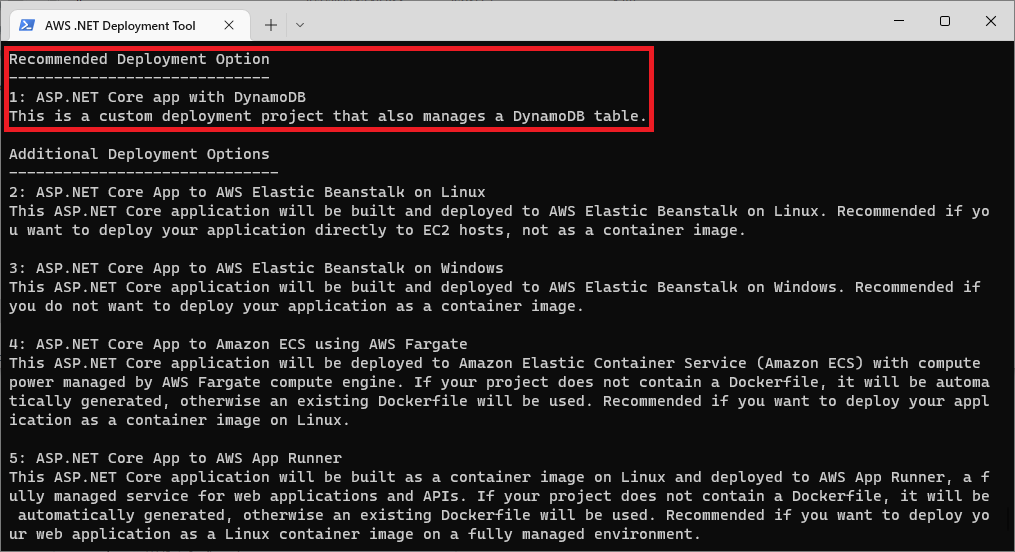Click the Recommended Deployment Option heading
Screen dimensions: 1015x552
[139, 59]
